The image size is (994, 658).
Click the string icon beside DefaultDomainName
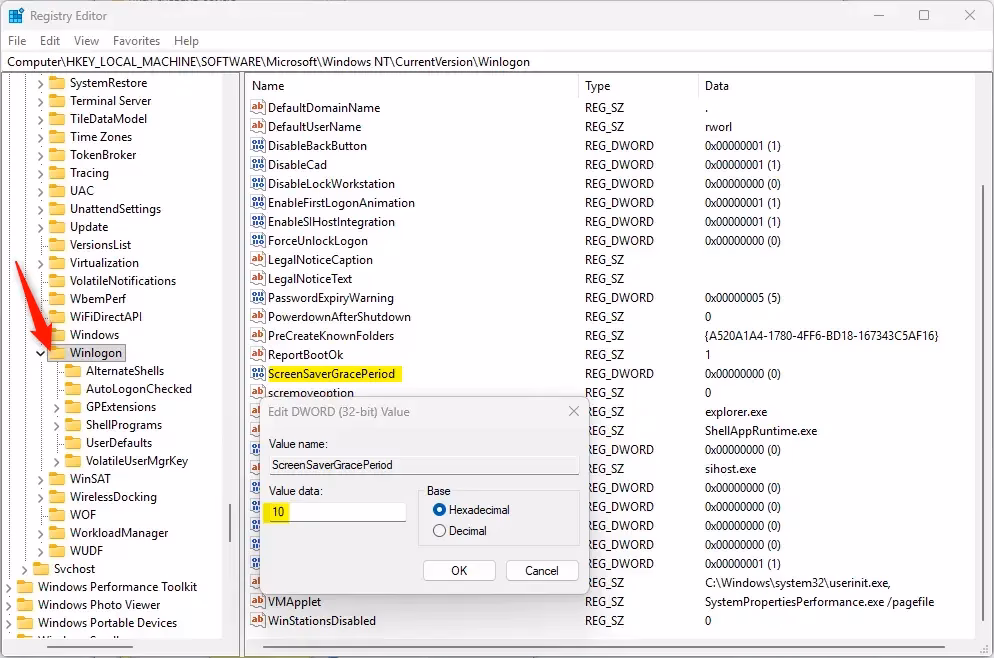click(x=258, y=108)
